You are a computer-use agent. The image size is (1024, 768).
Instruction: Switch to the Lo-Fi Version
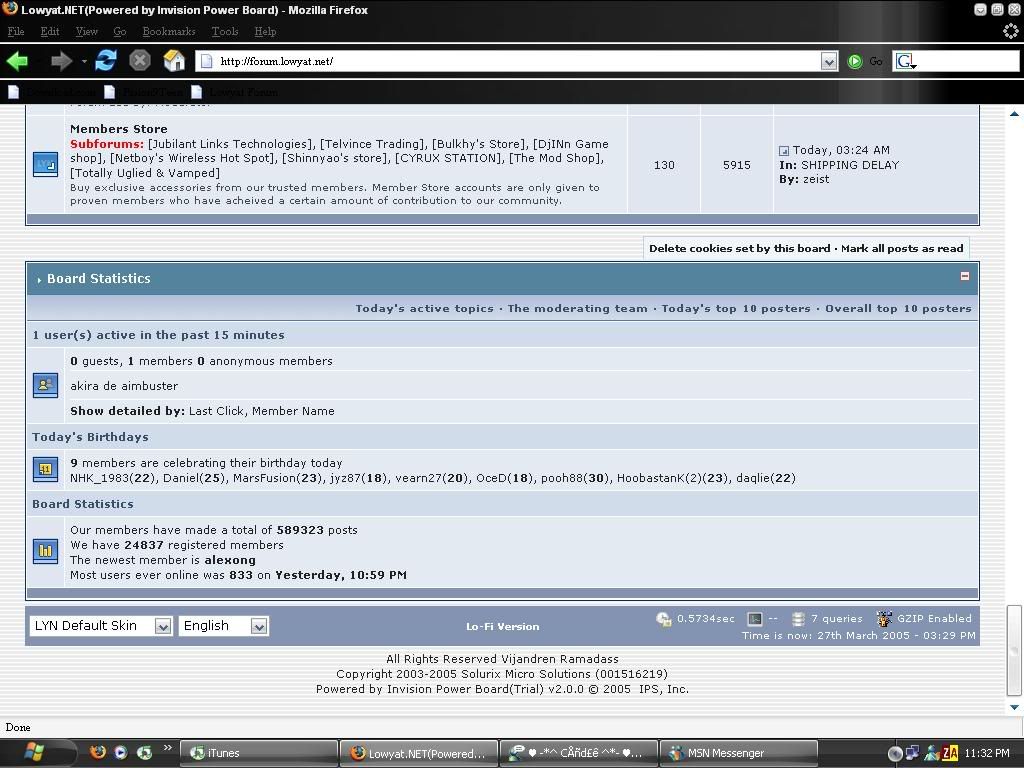pos(502,626)
